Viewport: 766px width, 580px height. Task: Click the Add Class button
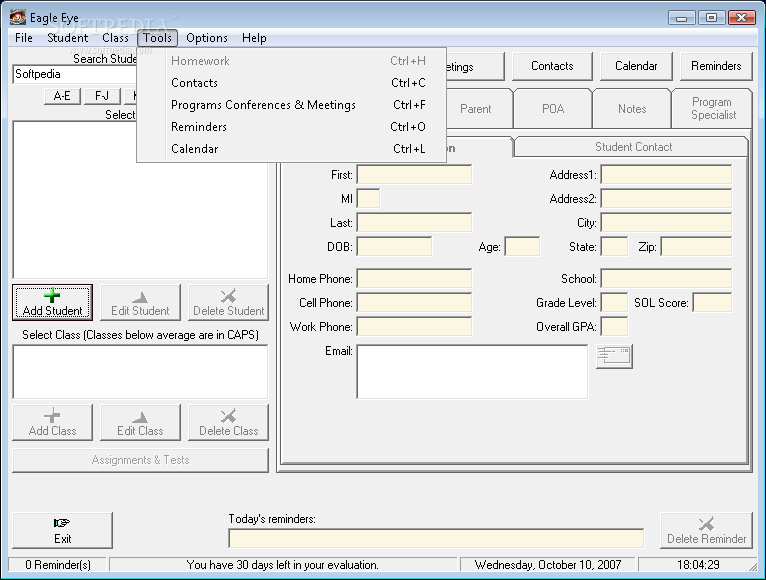(52, 423)
